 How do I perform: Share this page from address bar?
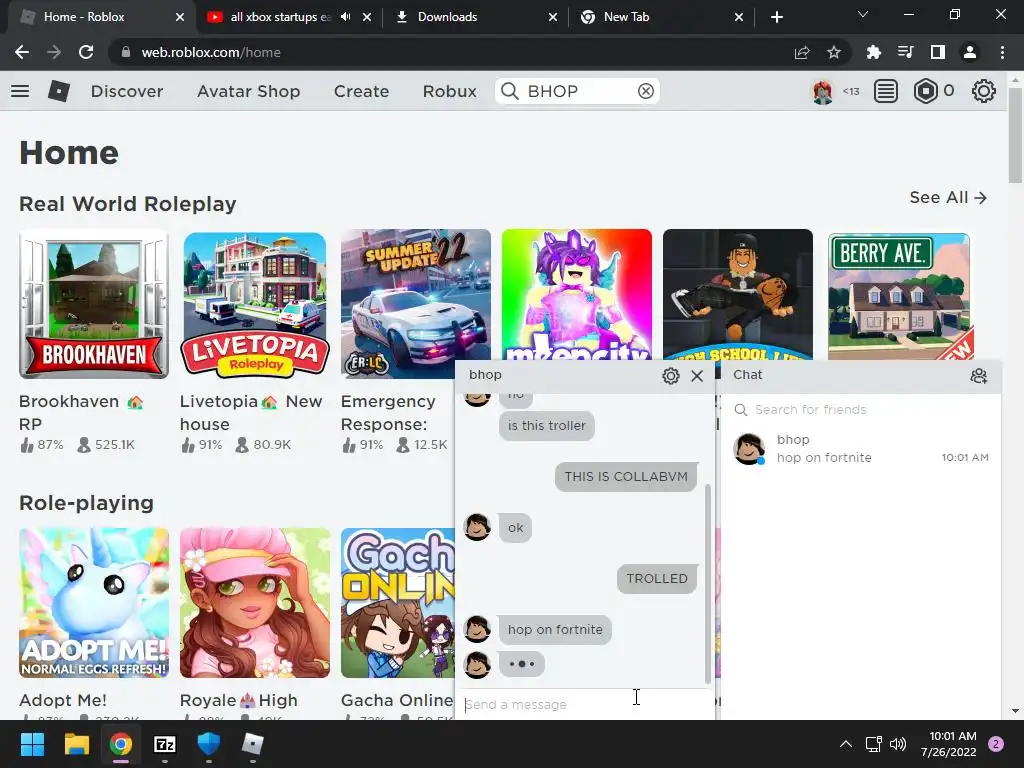pyautogui.click(x=802, y=52)
